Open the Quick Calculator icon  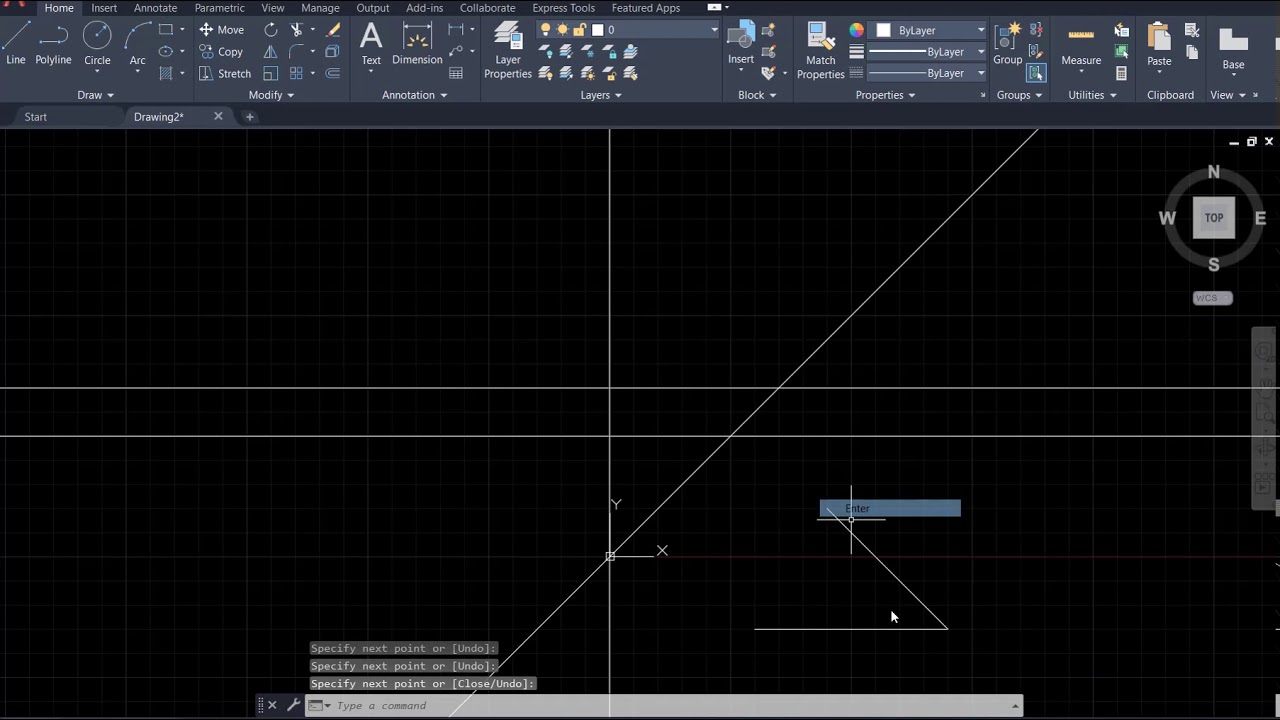point(1121,73)
